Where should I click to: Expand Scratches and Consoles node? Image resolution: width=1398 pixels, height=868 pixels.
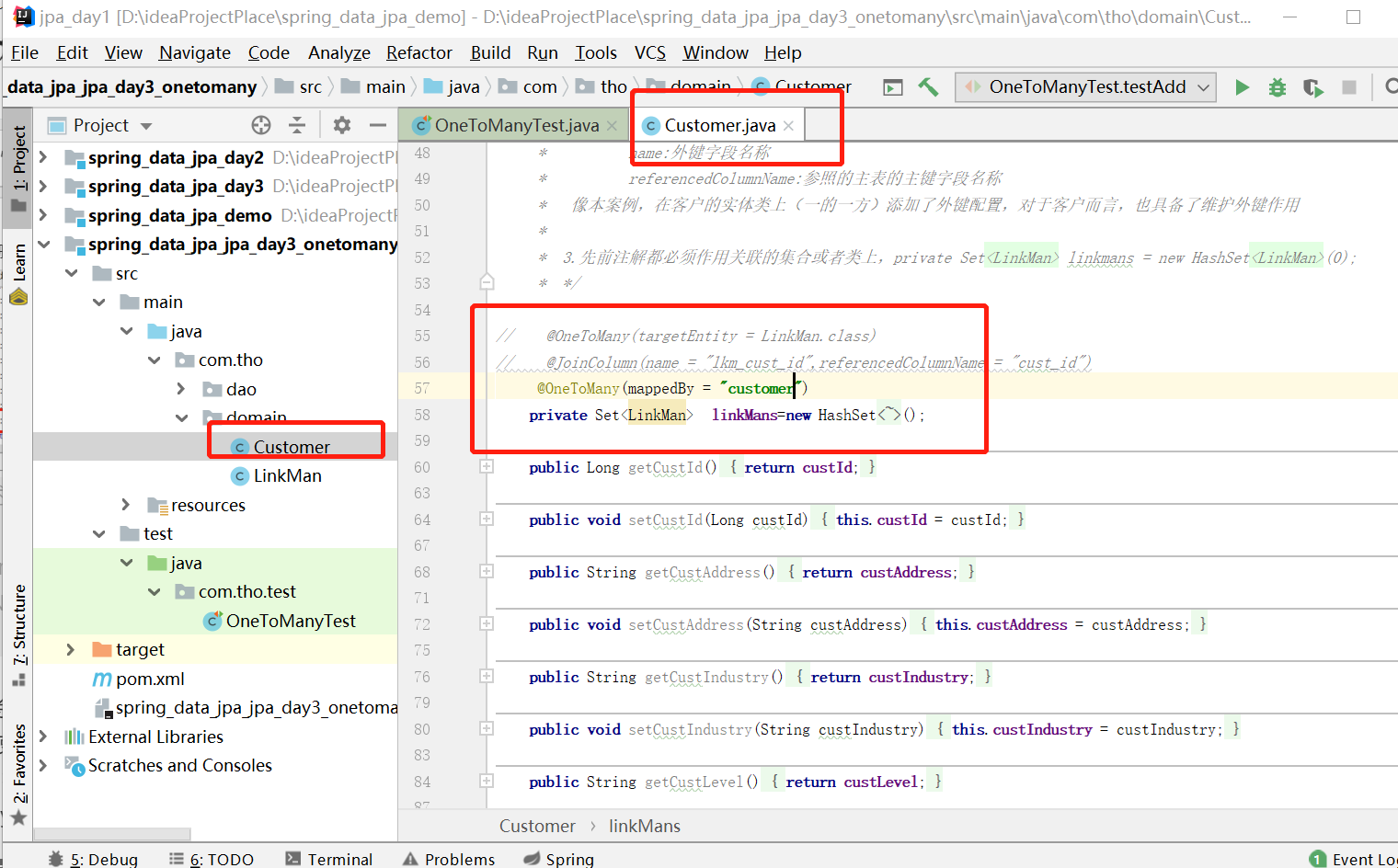click(x=43, y=765)
